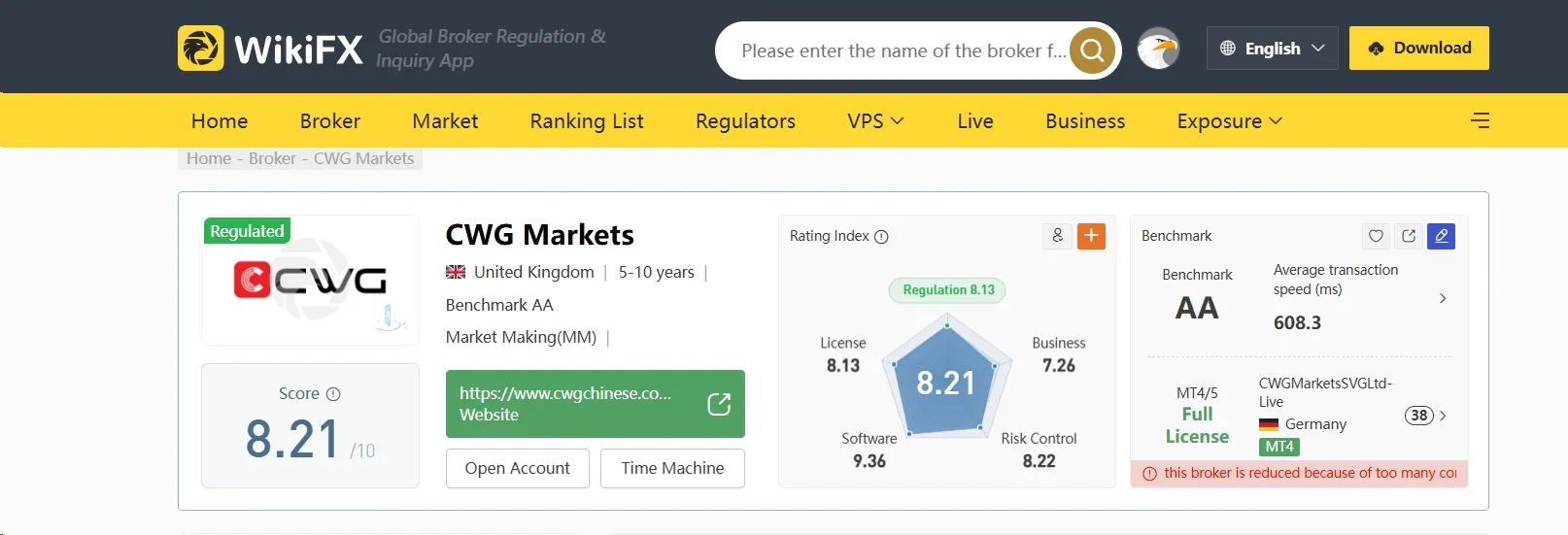Click the Regulation 8.13 badge
The width and height of the screenshot is (1568, 535).
[948, 289]
